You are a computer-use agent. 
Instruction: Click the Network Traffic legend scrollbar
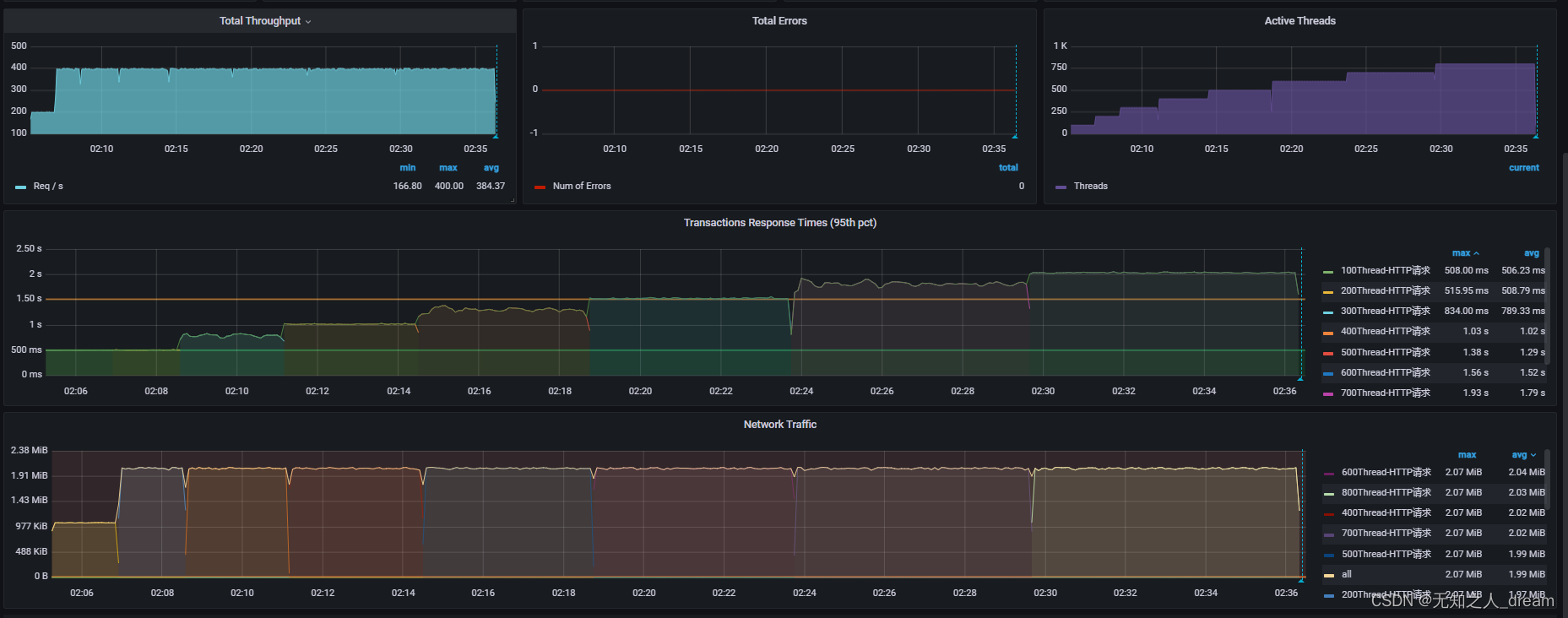pyautogui.click(x=1547, y=479)
